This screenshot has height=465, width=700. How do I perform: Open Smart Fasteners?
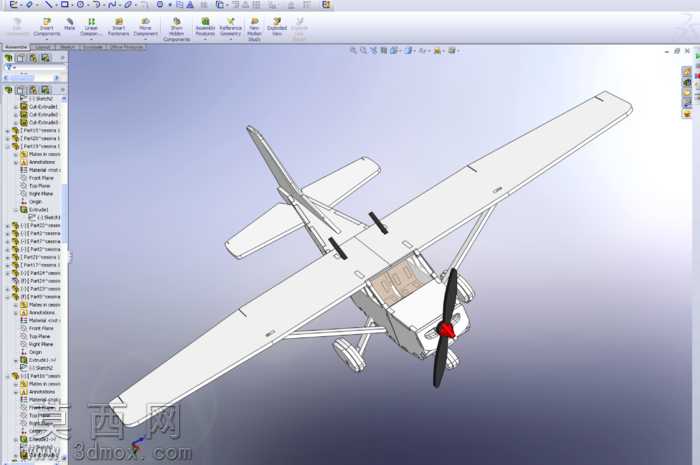pos(118,27)
